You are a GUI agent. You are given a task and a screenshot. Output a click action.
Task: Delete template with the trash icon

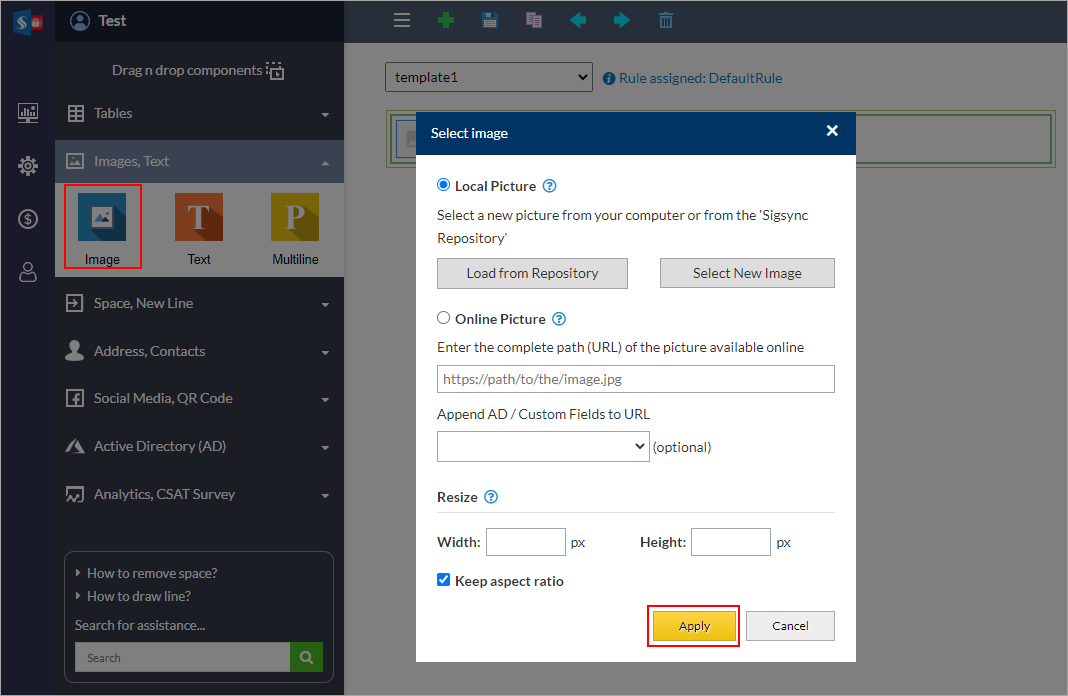point(666,20)
